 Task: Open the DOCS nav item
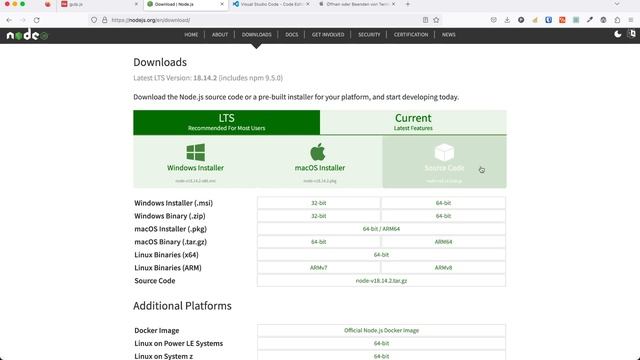point(291,35)
